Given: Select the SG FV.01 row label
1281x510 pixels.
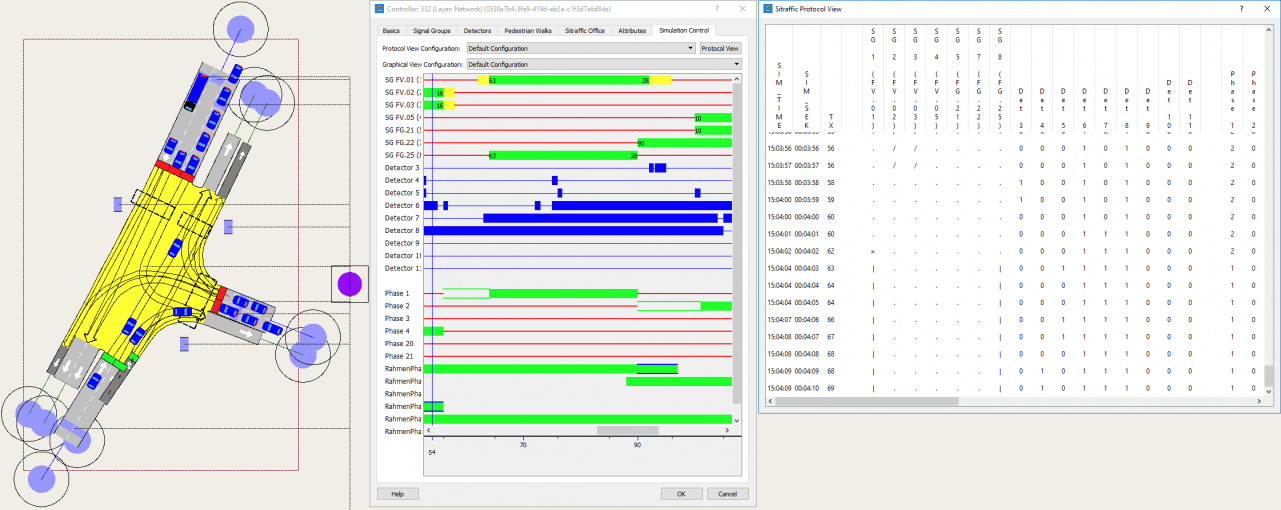Looking at the screenshot, I should [403, 79].
